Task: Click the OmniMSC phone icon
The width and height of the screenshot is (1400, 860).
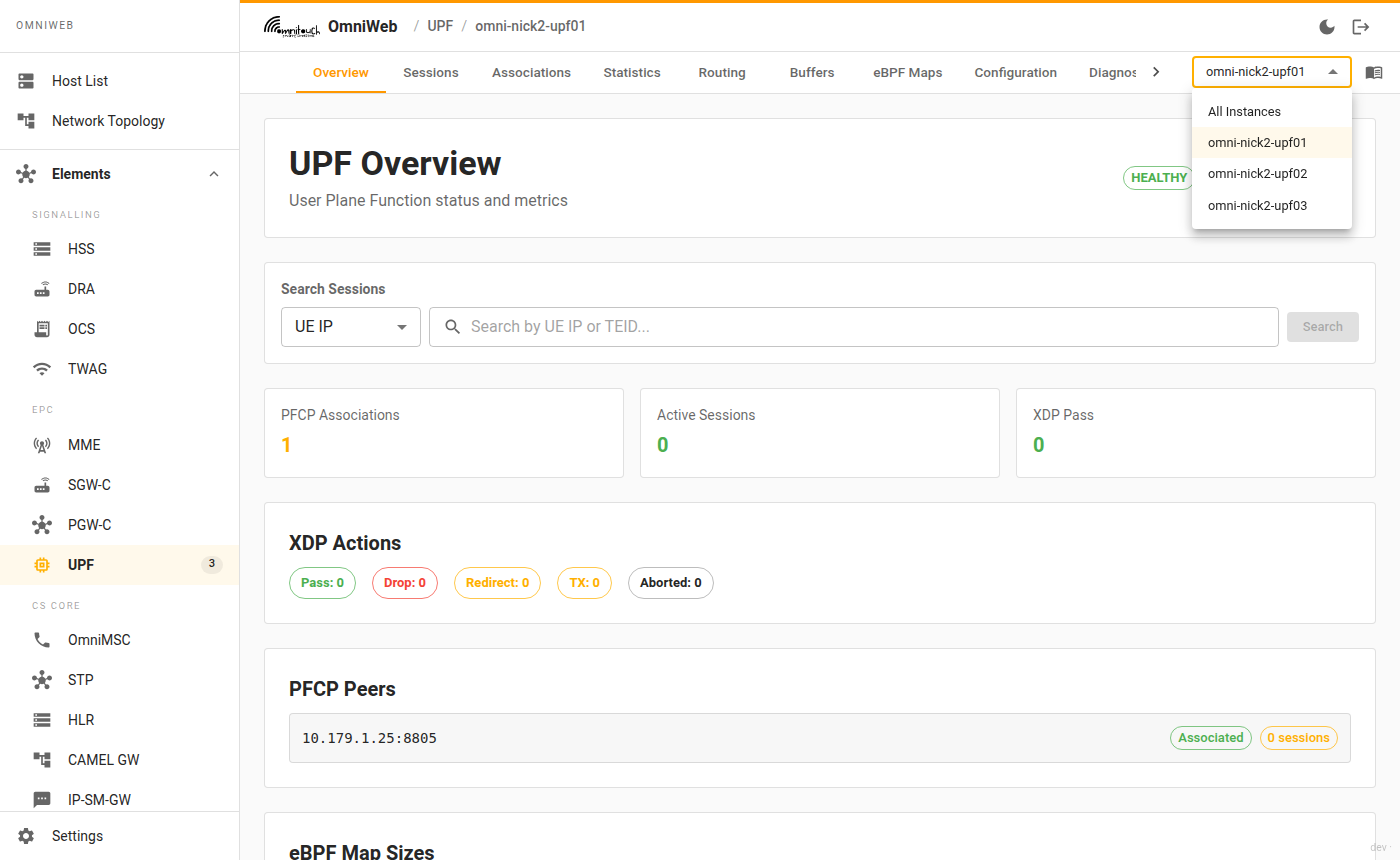Action: pyautogui.click(x=42, y=640)
